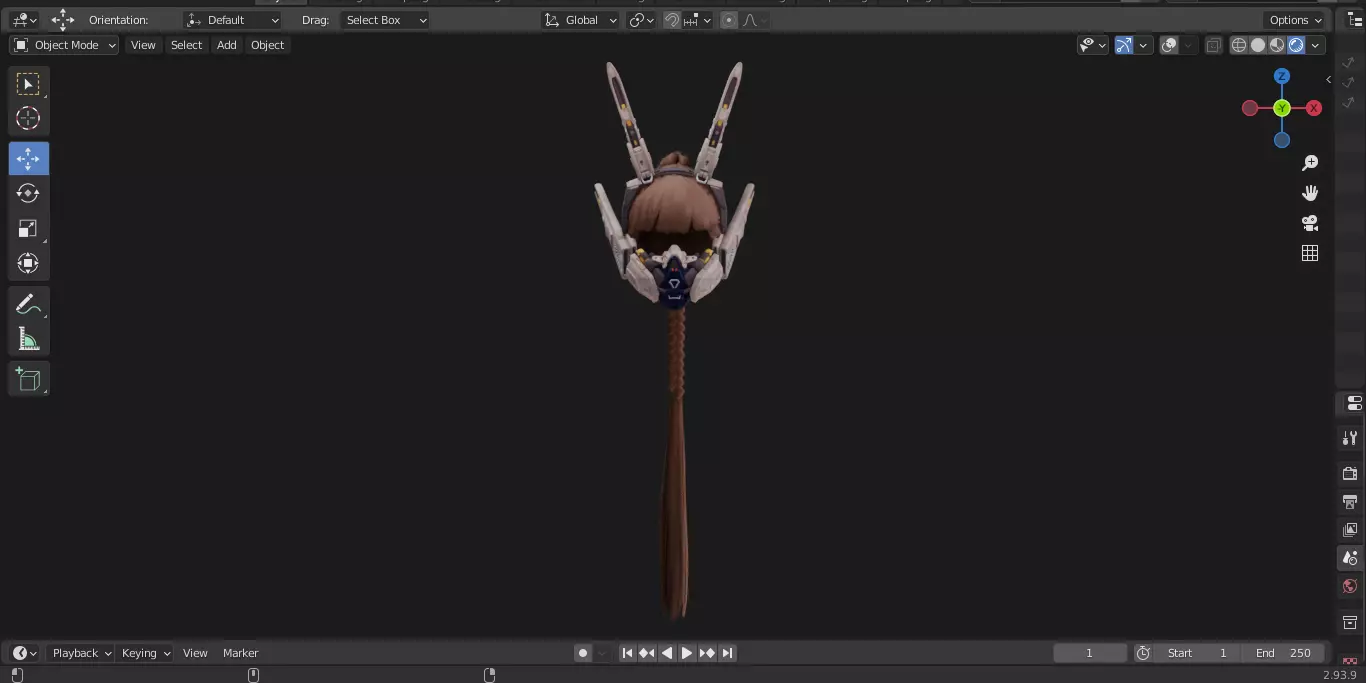Viewport: 1366px width, 683px height.
Task: Expand the Options dropdown
Action: [x=1295, y=20]
